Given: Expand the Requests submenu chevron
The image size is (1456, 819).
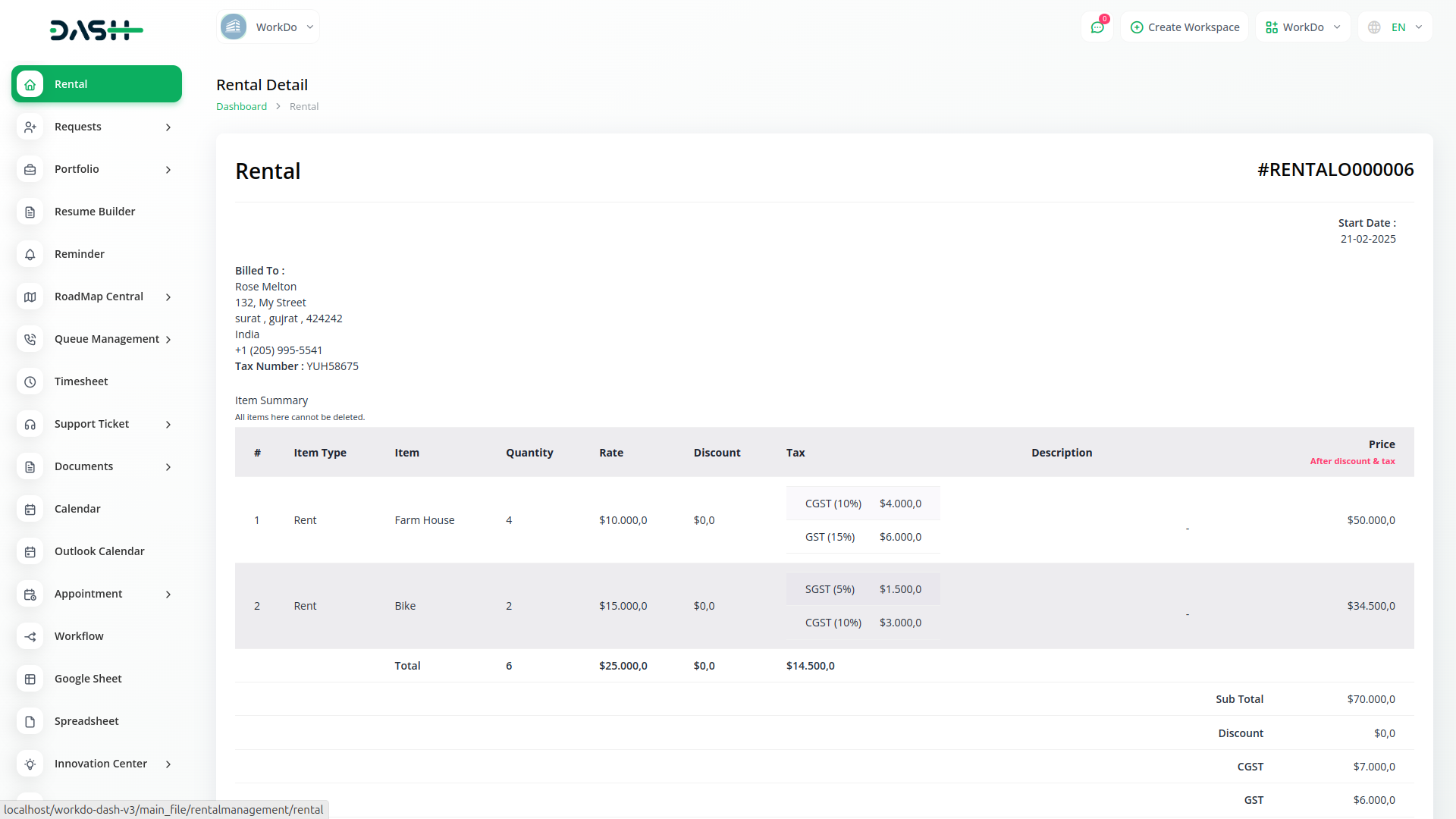Looking at the screenshot, I should click(168, 127).
